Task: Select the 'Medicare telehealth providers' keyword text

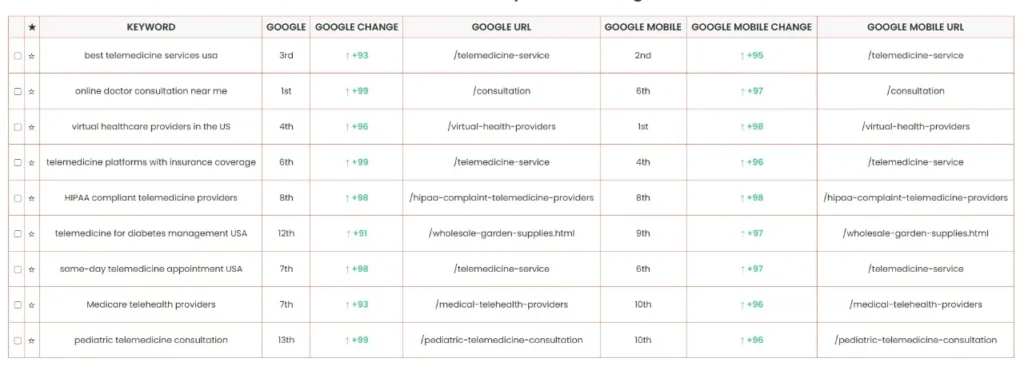Action: [x=151, y=304]
